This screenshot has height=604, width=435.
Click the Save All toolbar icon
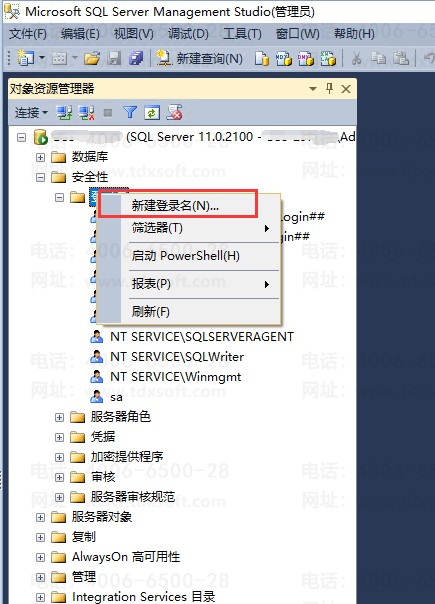[136, 59]
